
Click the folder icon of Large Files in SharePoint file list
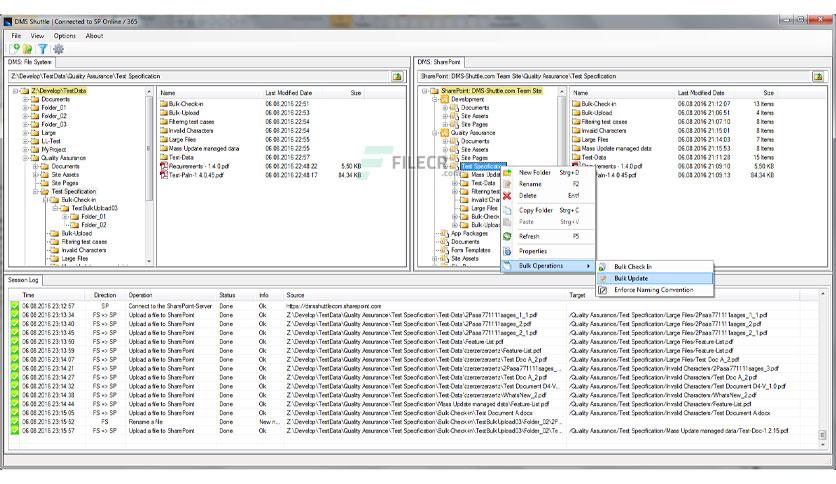point(576,139)
